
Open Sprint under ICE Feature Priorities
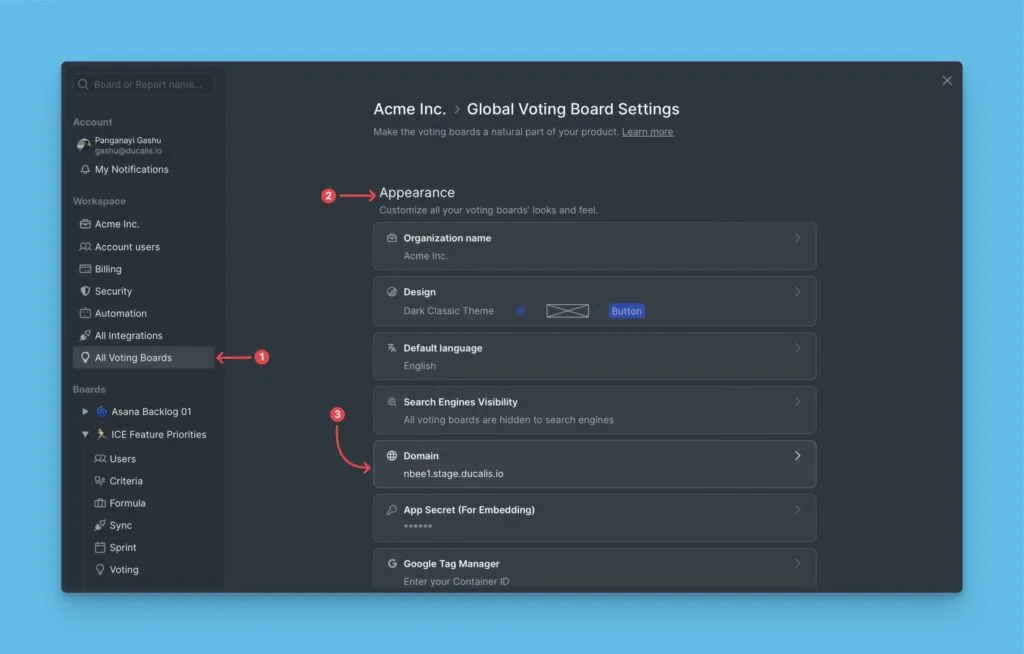coord(123,548)
